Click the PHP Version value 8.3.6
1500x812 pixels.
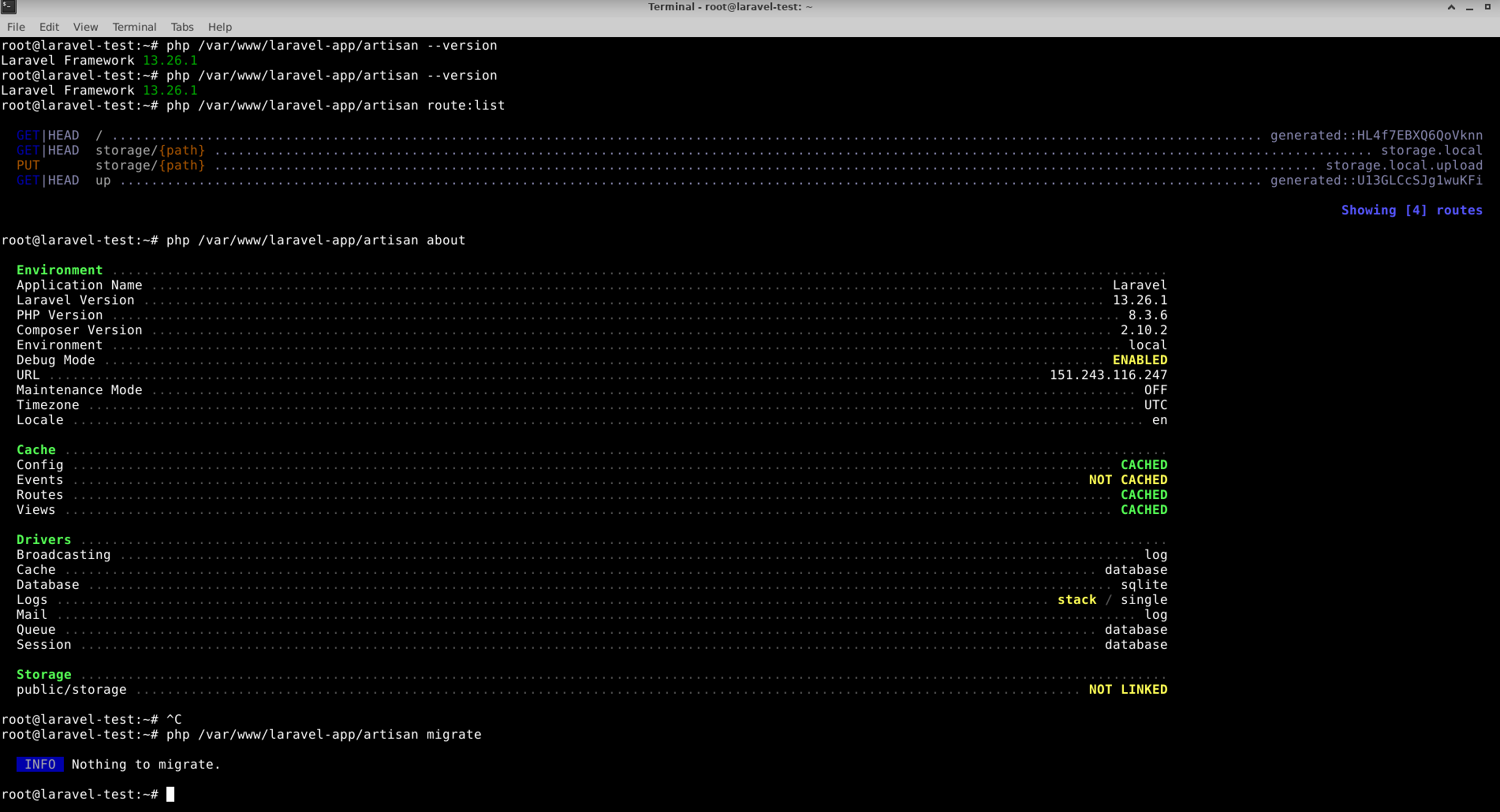1147,315
